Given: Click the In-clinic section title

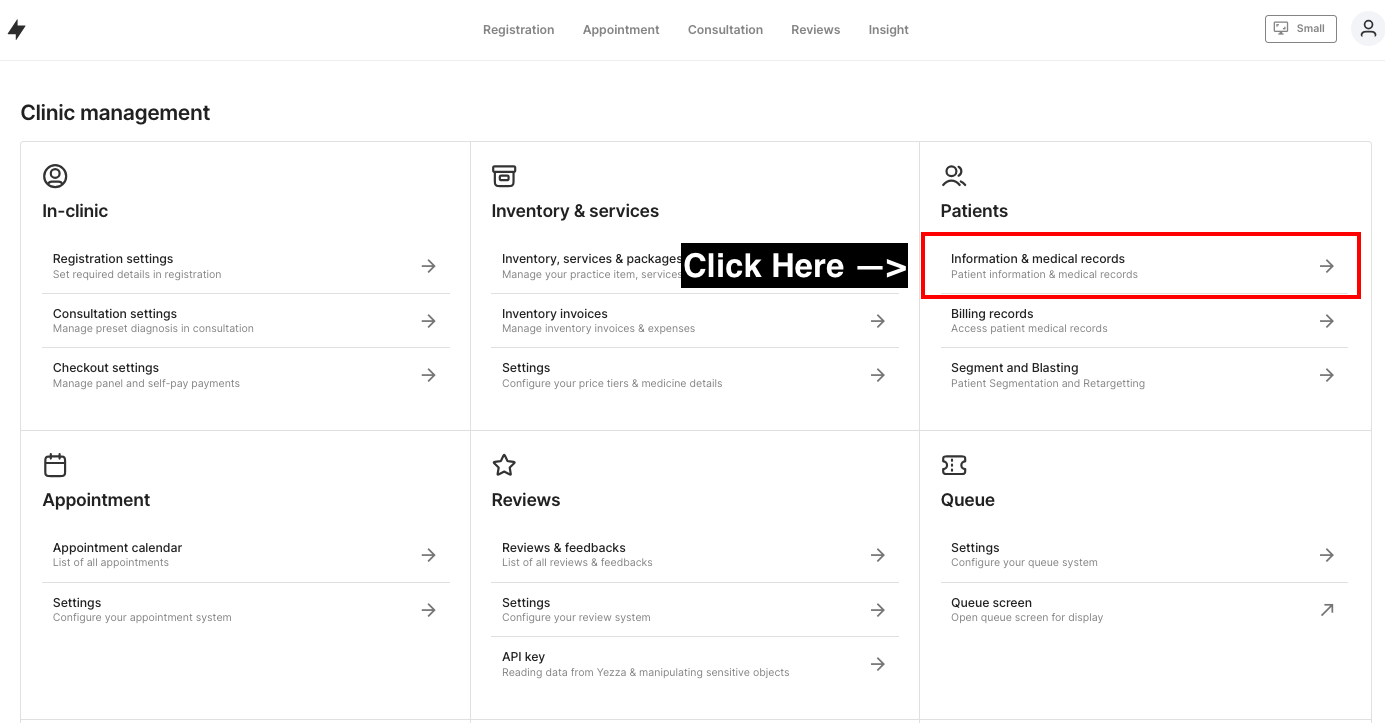Looking at the screenshot, I should pyautogui.click(x=75, y=211).
